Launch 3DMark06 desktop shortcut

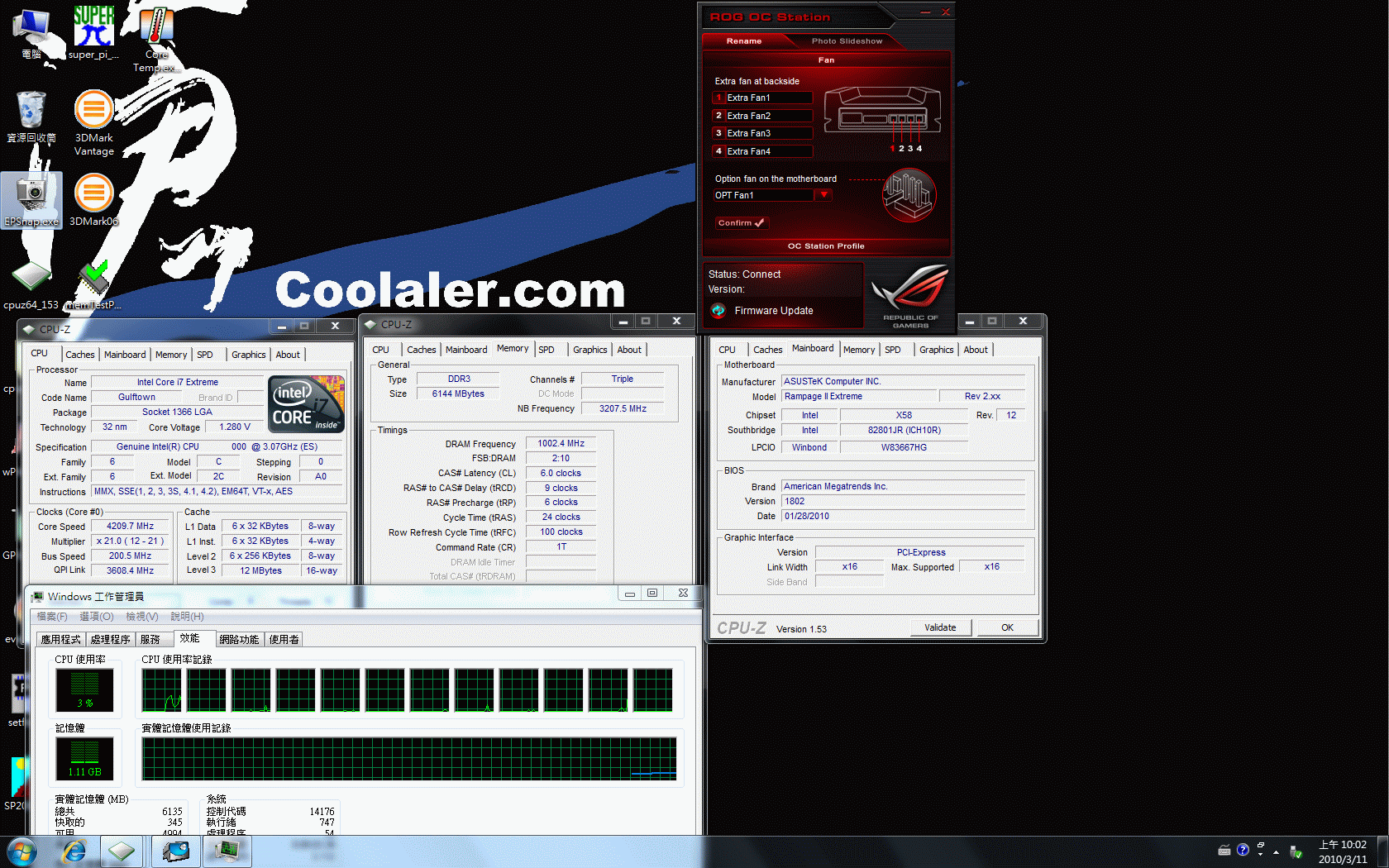point(94,200)
